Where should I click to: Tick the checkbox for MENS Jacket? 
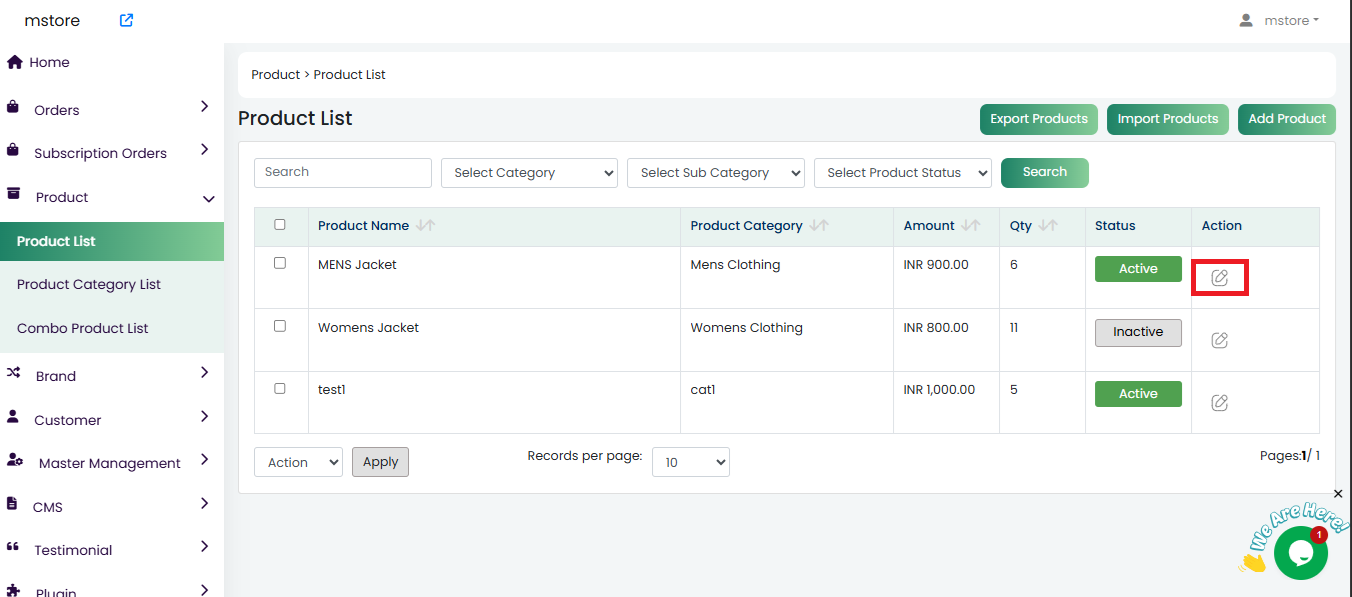280,263
